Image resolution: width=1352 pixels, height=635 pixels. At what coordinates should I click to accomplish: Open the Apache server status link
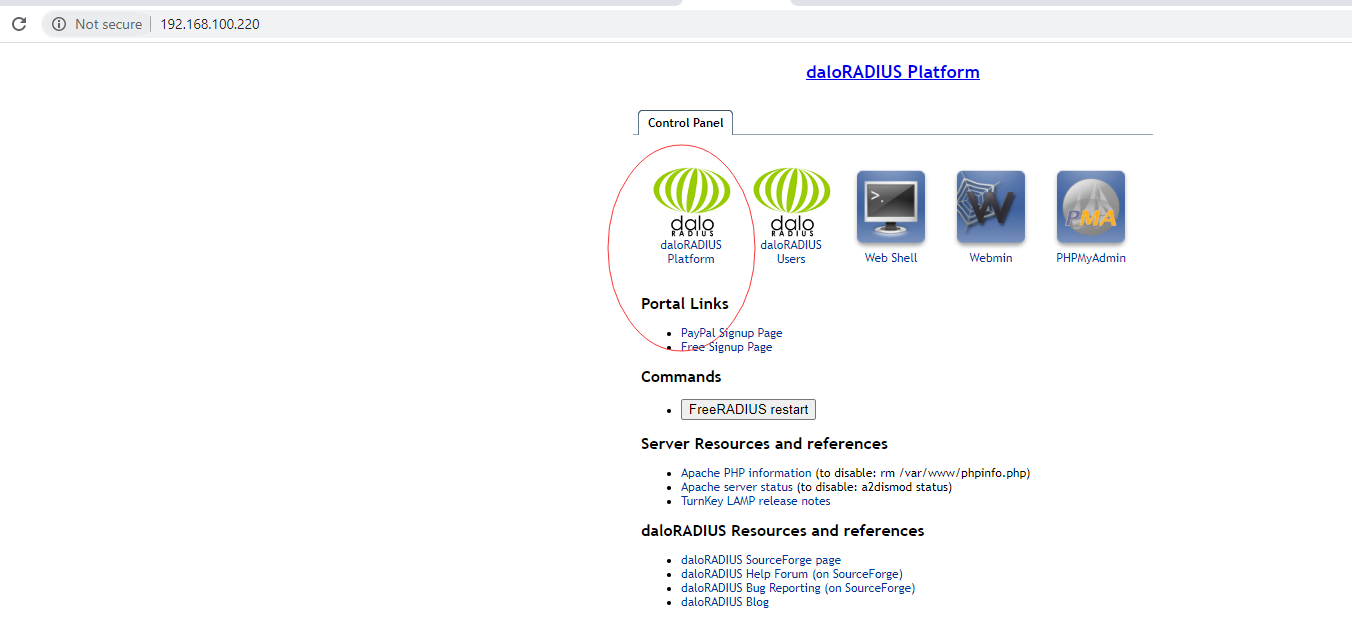(x=736, y=487)
